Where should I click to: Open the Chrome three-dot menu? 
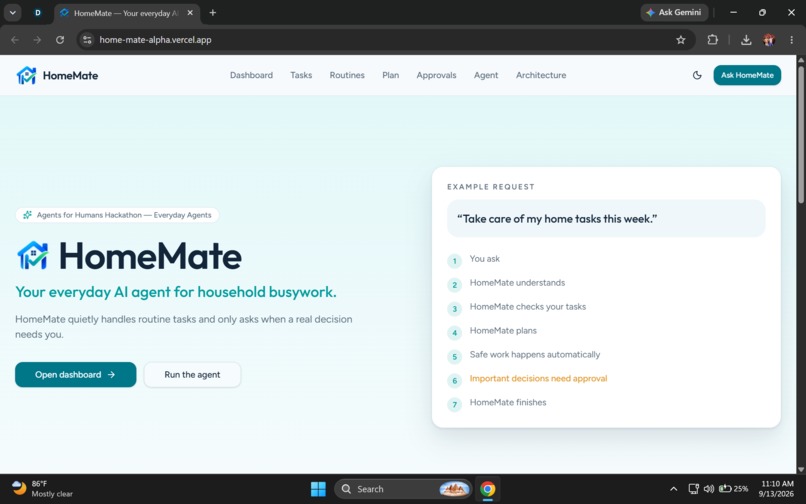coord(792,40)
